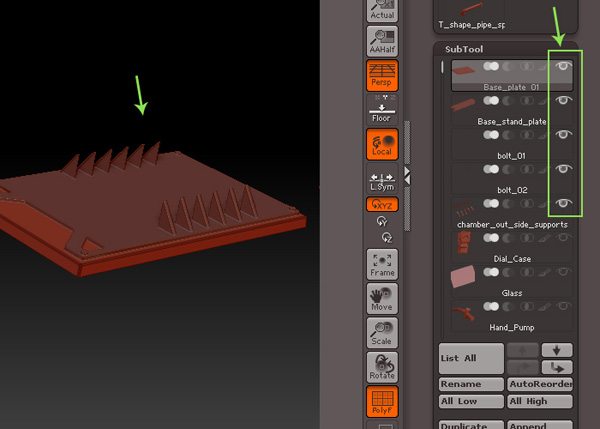
Task: Hide chamber_out_side_supports via eye icon
Action: 563,203
